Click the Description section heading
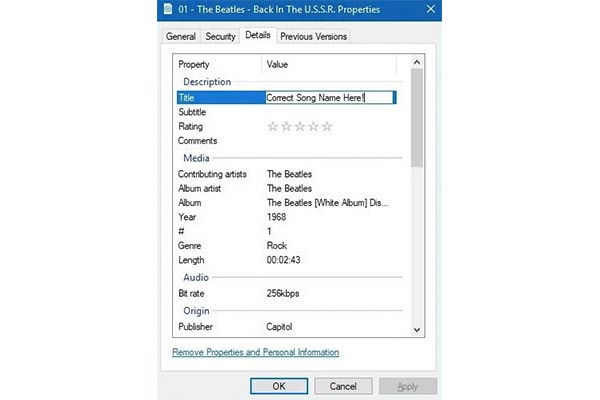This screenshot has width=600, height=400. coord(207,82)
